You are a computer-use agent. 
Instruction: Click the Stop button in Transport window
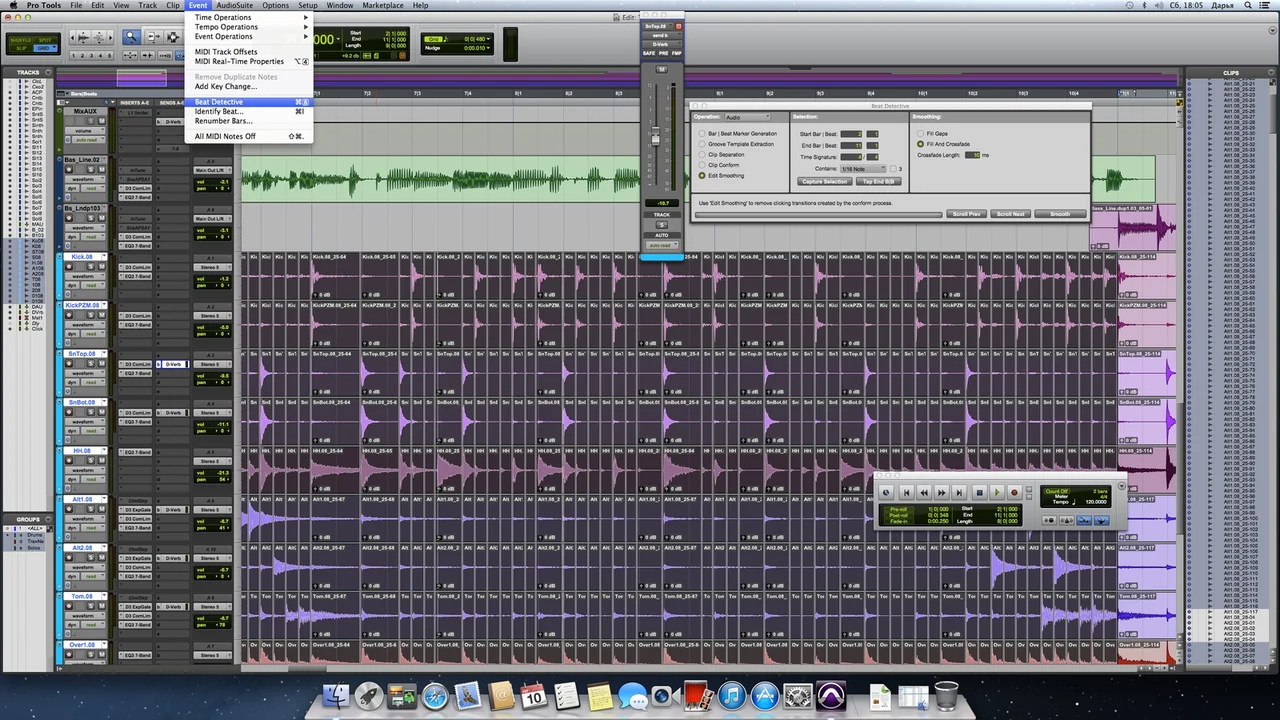click(979, 492)
